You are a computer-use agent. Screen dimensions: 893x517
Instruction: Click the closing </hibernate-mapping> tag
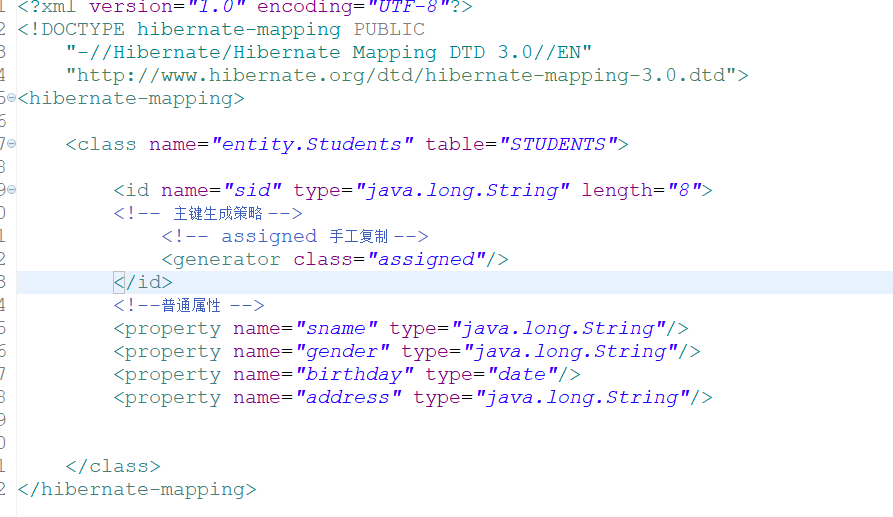137,490
